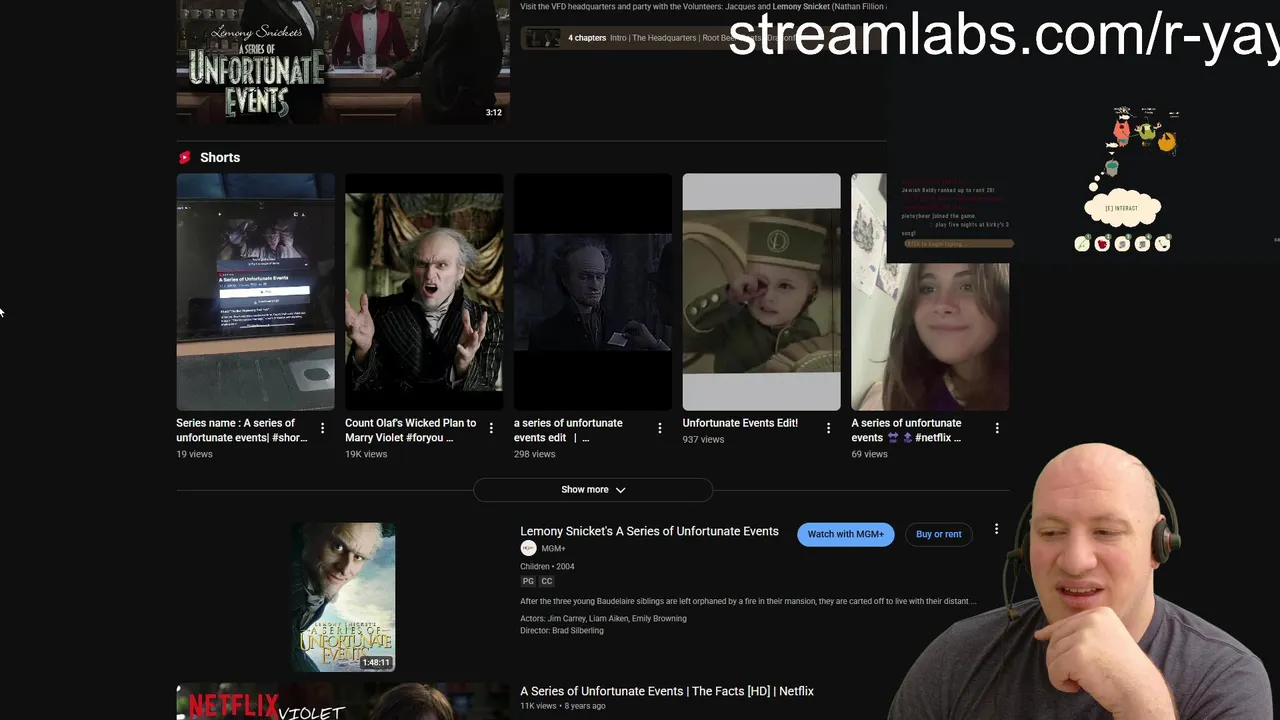Open the MGM+ channel name link

[553, 548]
